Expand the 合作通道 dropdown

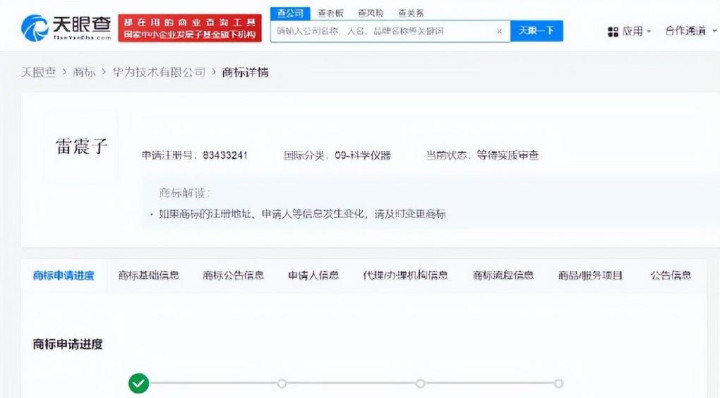point(691,31)
